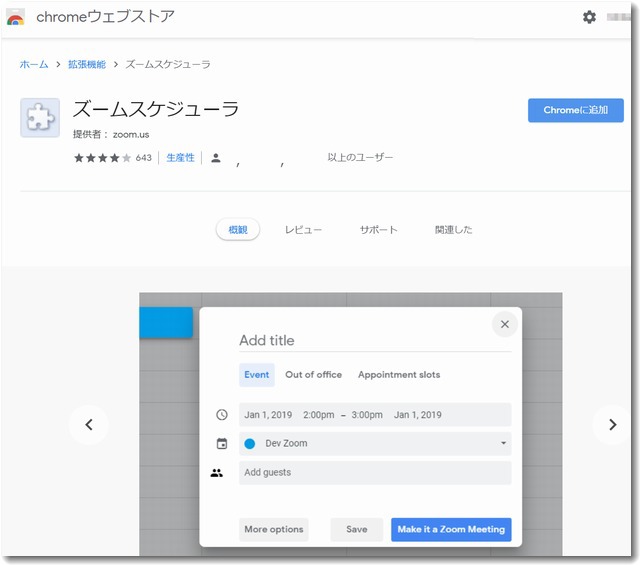Click the Chromeに追加 button
This screenshot has height=565, width=640.
576,110
